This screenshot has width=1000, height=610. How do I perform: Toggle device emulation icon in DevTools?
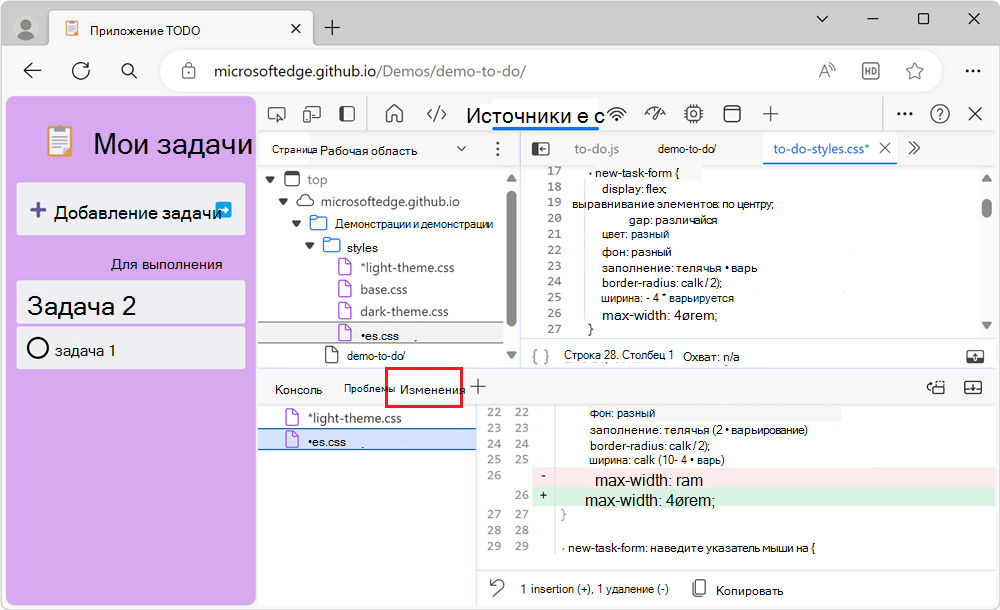[x=311, y=114]
